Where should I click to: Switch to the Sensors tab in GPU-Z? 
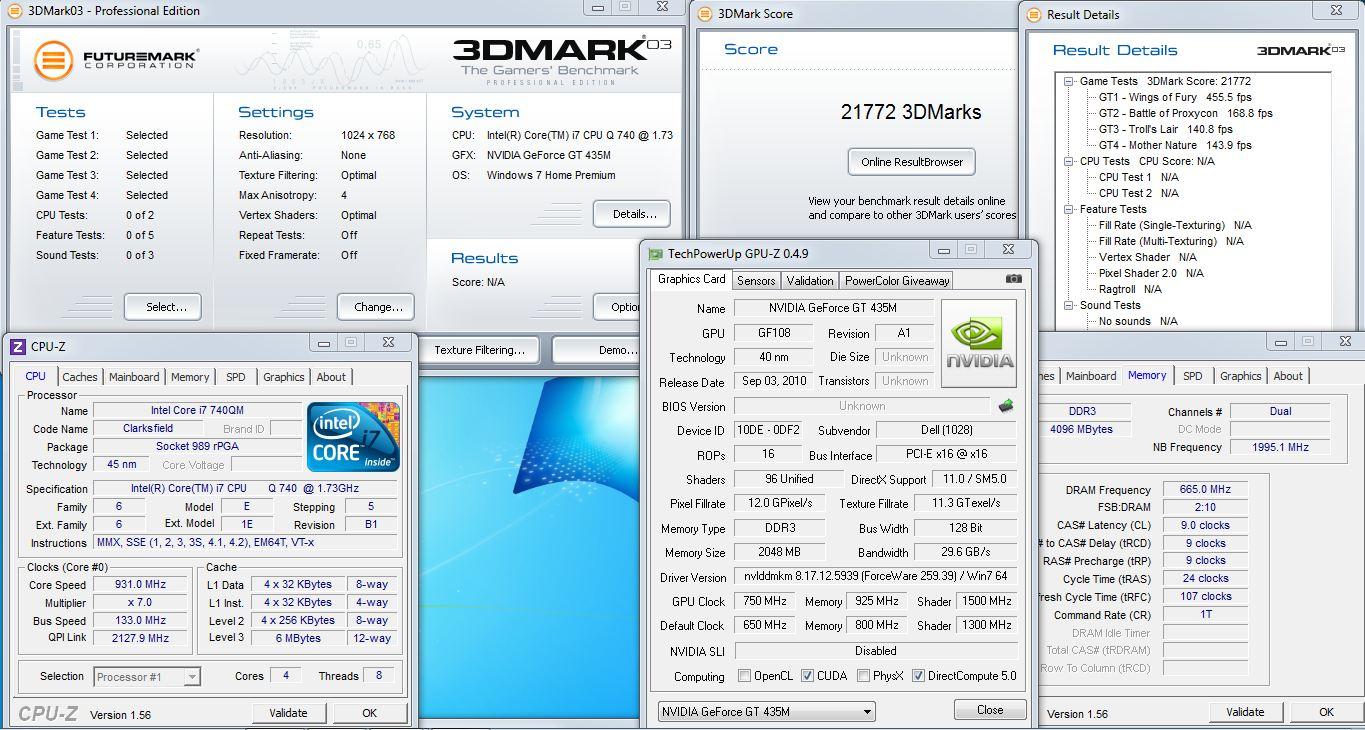(x=756, y=281)
